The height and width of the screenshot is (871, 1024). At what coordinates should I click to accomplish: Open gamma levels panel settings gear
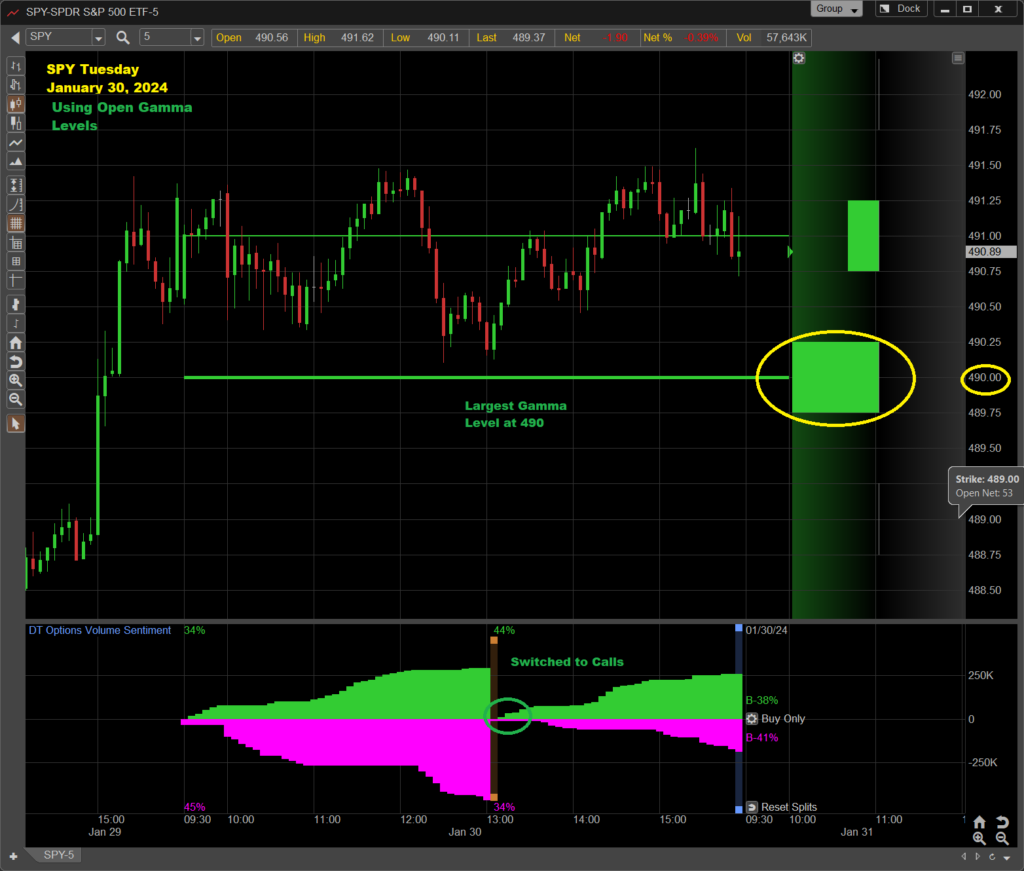(x=799, y=58)
